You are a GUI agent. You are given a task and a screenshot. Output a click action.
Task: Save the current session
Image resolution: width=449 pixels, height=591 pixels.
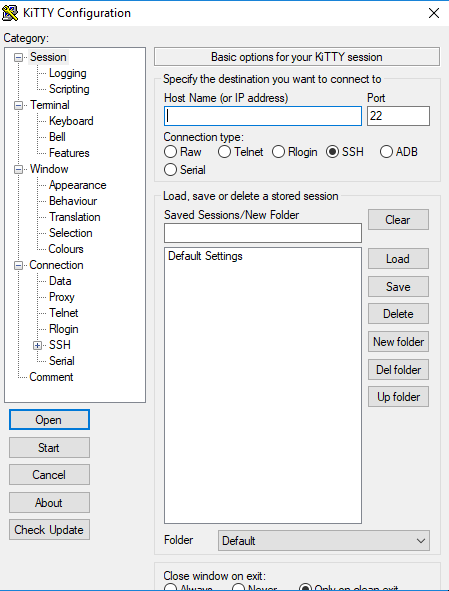click(x=398, y=286)
